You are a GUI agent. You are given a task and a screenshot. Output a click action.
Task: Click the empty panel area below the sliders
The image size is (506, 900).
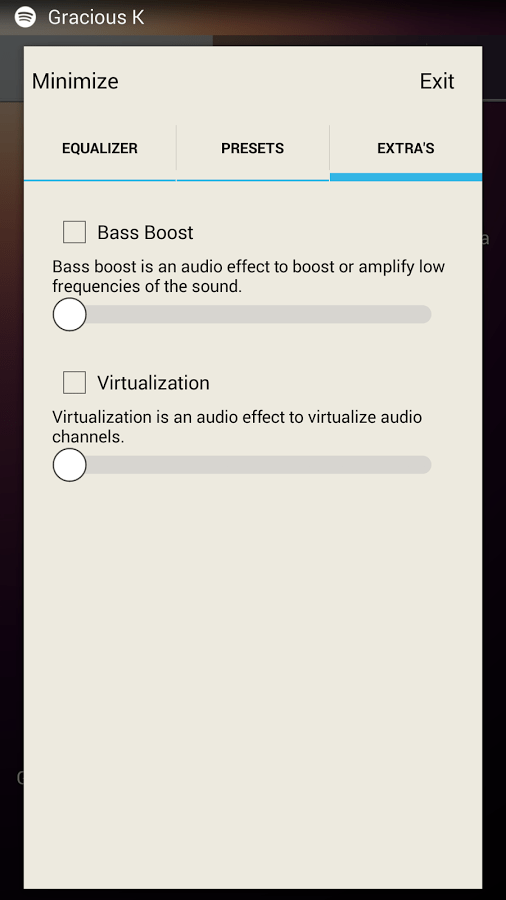coord(252,677)
